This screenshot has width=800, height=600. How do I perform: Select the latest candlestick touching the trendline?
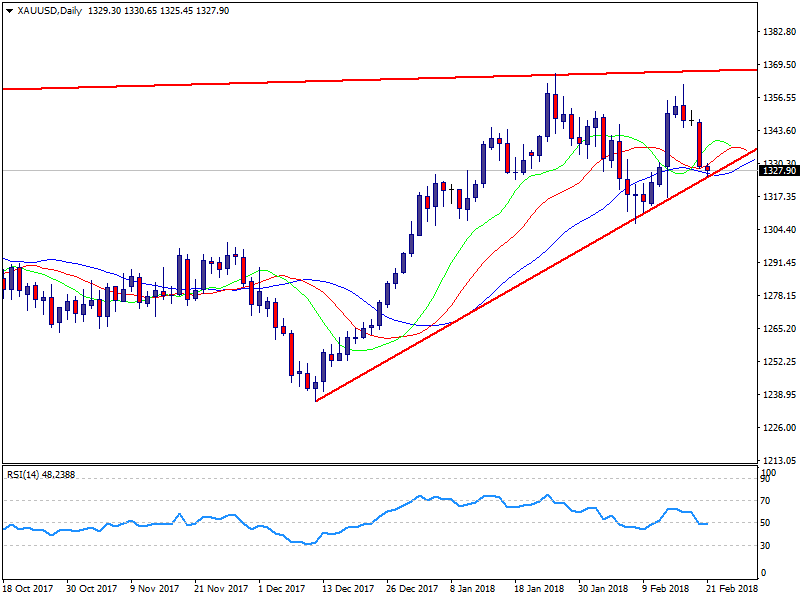[709, 170]
